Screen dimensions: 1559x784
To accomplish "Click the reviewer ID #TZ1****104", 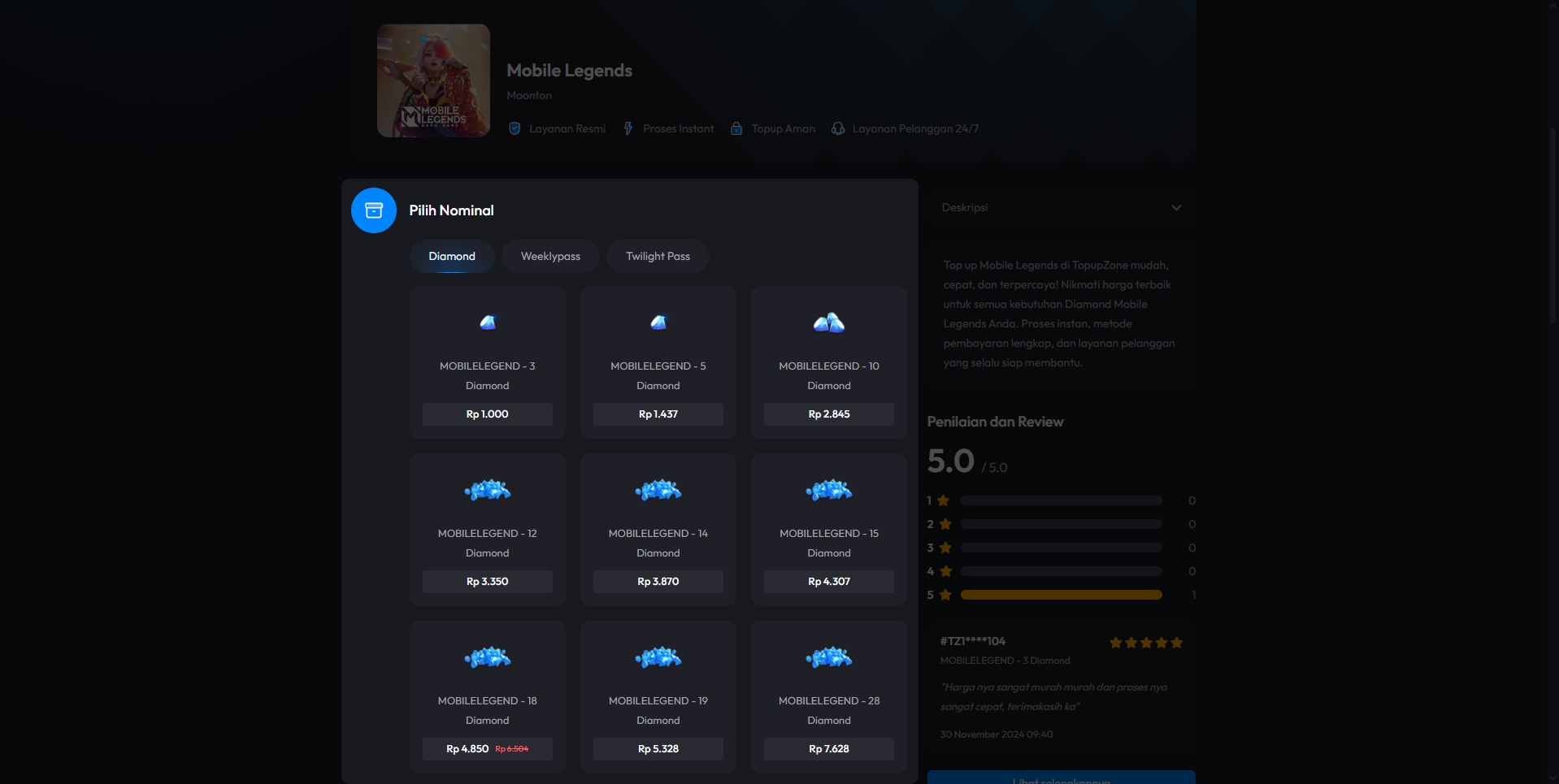I will [973, 641].
